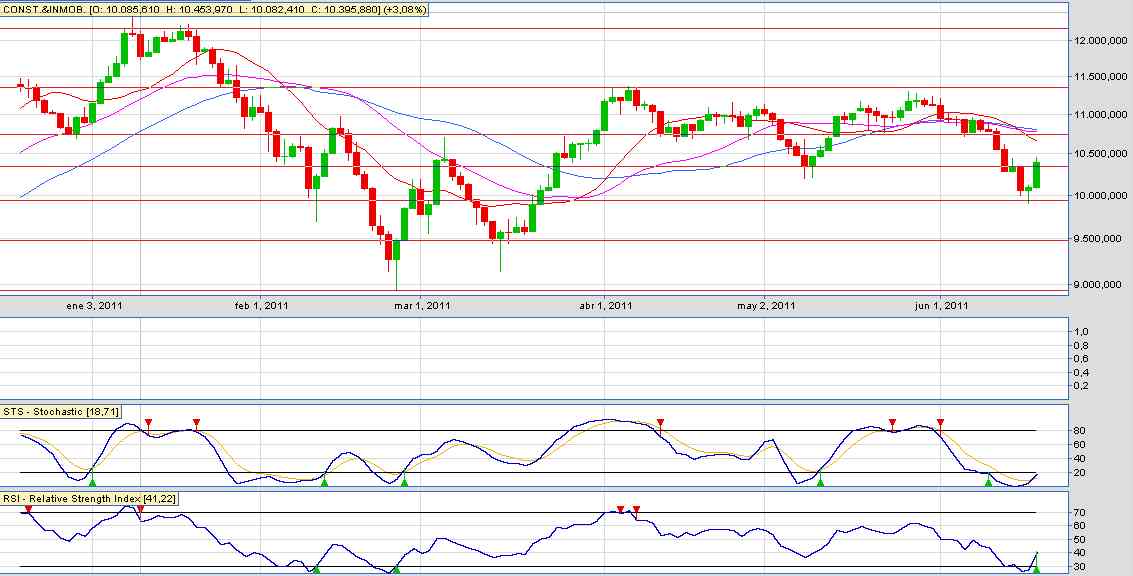
Task: Click the may 2, 2011 date label
Action: coord(765,306)
